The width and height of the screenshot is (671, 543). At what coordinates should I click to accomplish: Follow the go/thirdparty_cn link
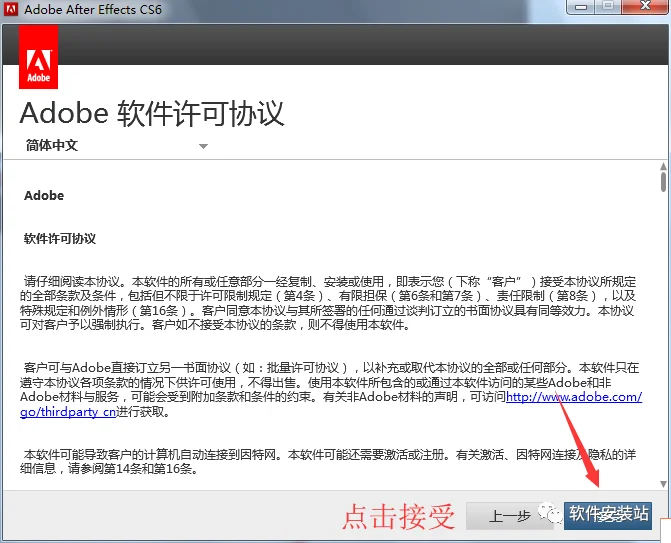(x=68, y=412)
